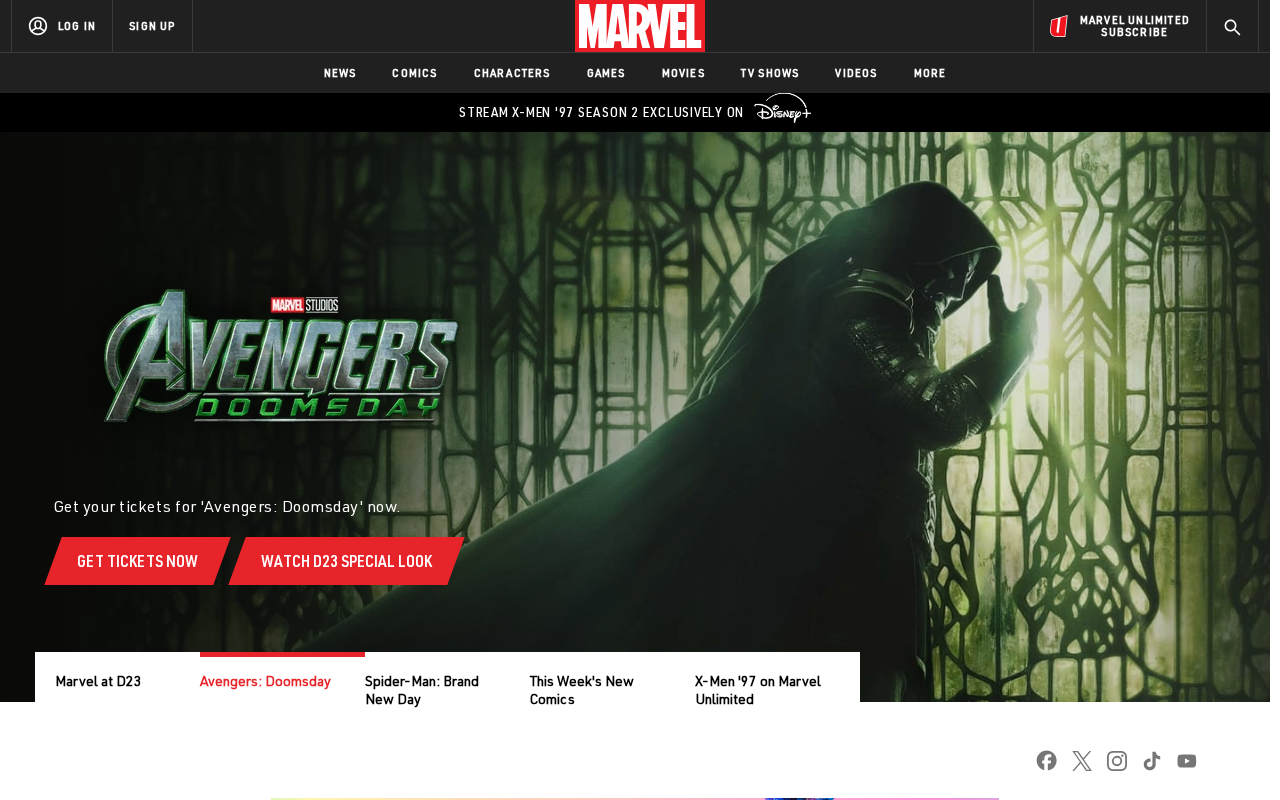This screenshot has height=800, width=1280.
Task: Click Watch D23 Special Look button
Action: click(x=347, y=561)
